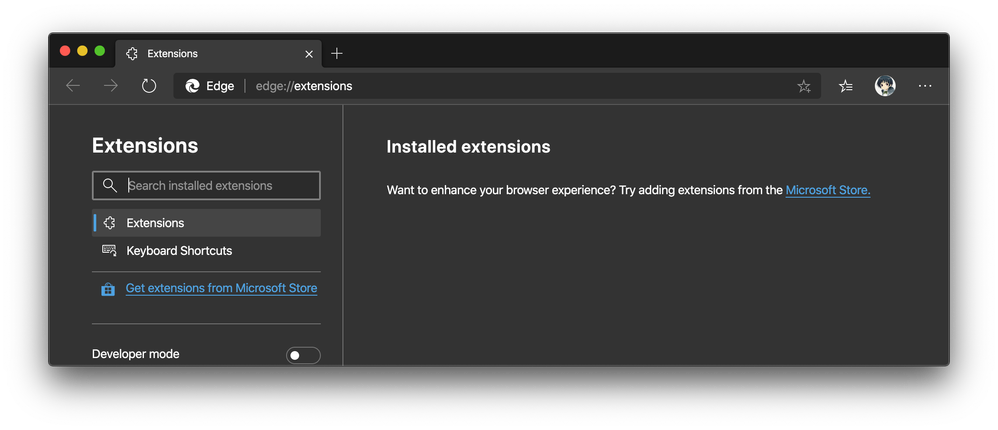Image resolution: width=998 pixels, height=430 pixels.
Task: Click the store bag icon
Action: click(x=108, y=289)
